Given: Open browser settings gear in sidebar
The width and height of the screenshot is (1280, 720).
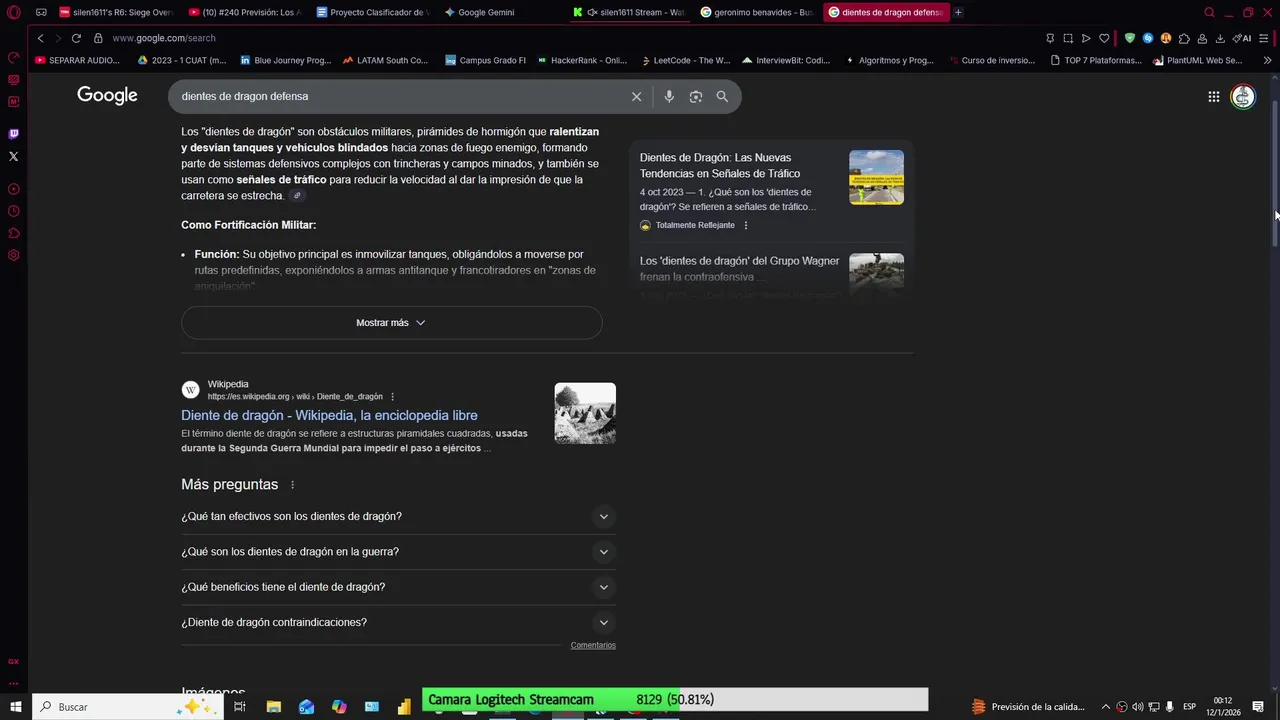Looking at the screenshot, I should [13, 255].
